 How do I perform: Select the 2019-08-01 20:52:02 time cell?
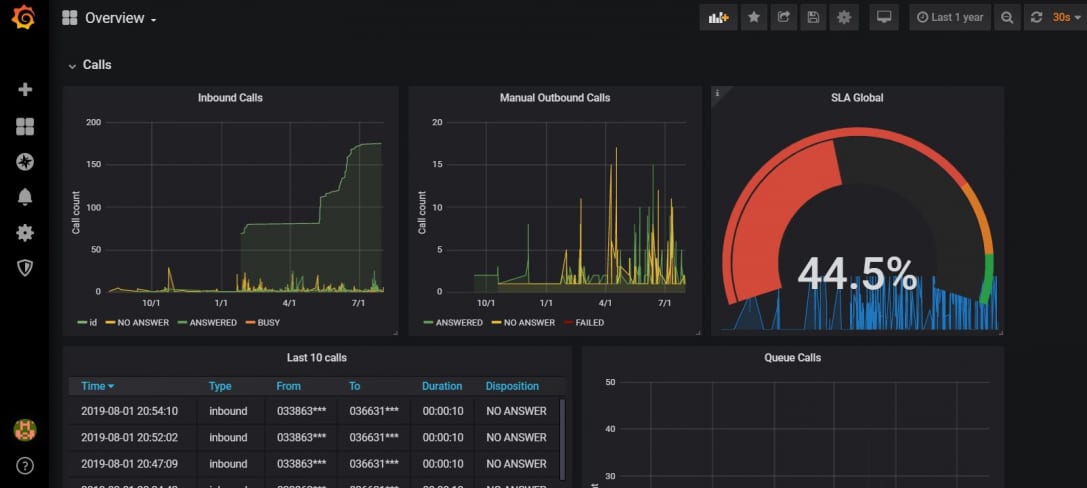(130, 437)
